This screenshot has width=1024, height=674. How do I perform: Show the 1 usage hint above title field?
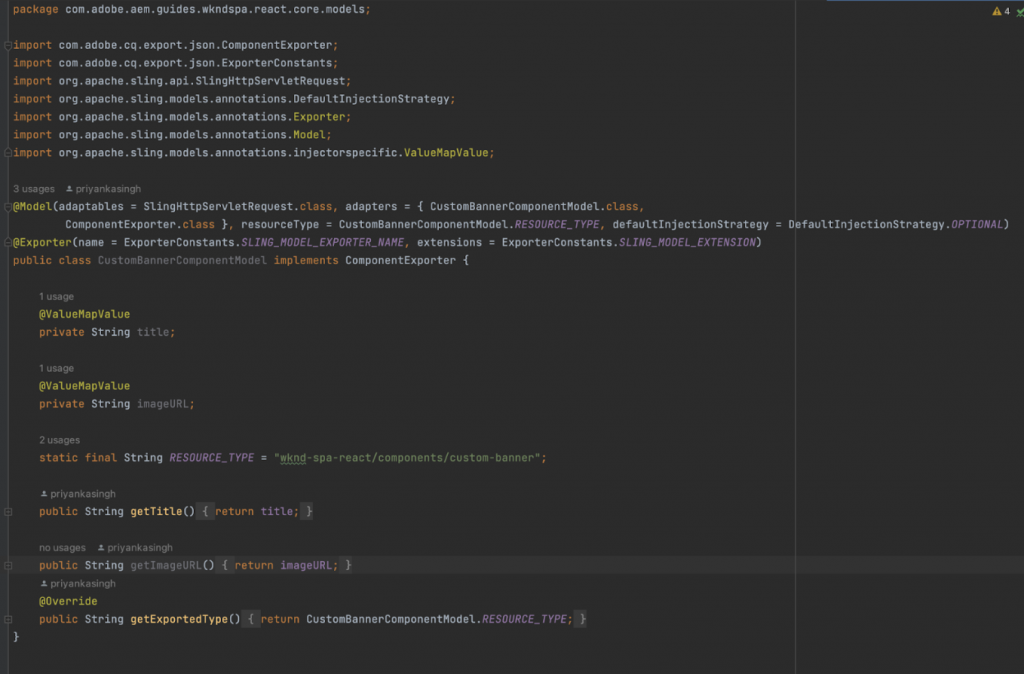[56, 297]
